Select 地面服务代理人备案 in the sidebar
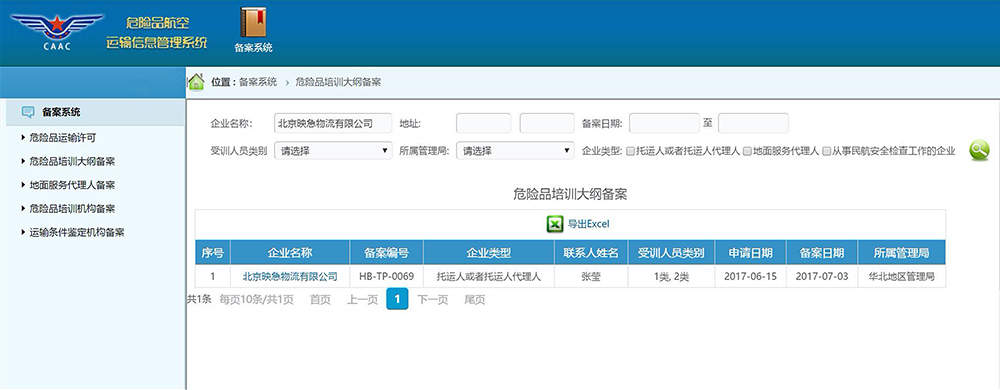Viewport: 1000px width, 390px height. (72, 185)
